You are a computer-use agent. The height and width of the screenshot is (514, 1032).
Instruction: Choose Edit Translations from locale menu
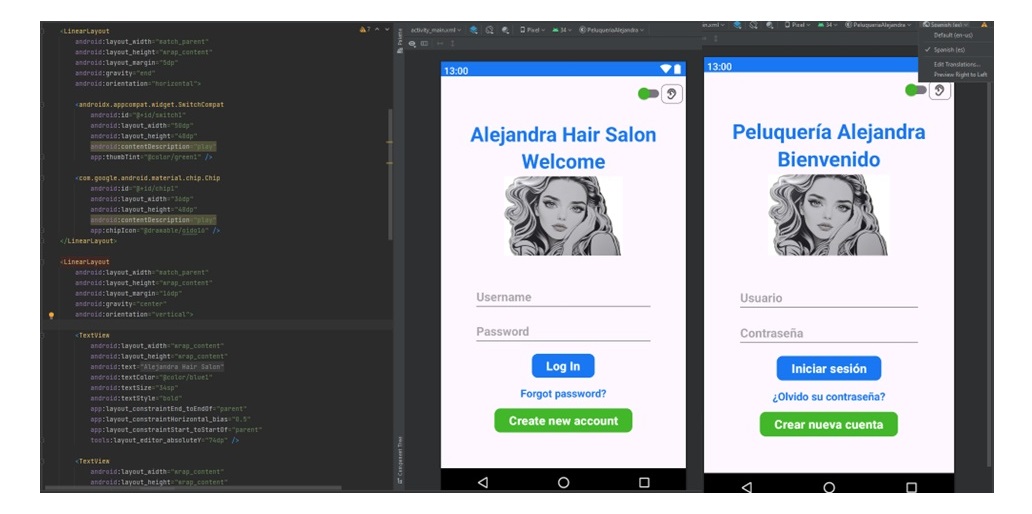pyautogui.click(x=956, y=64)
